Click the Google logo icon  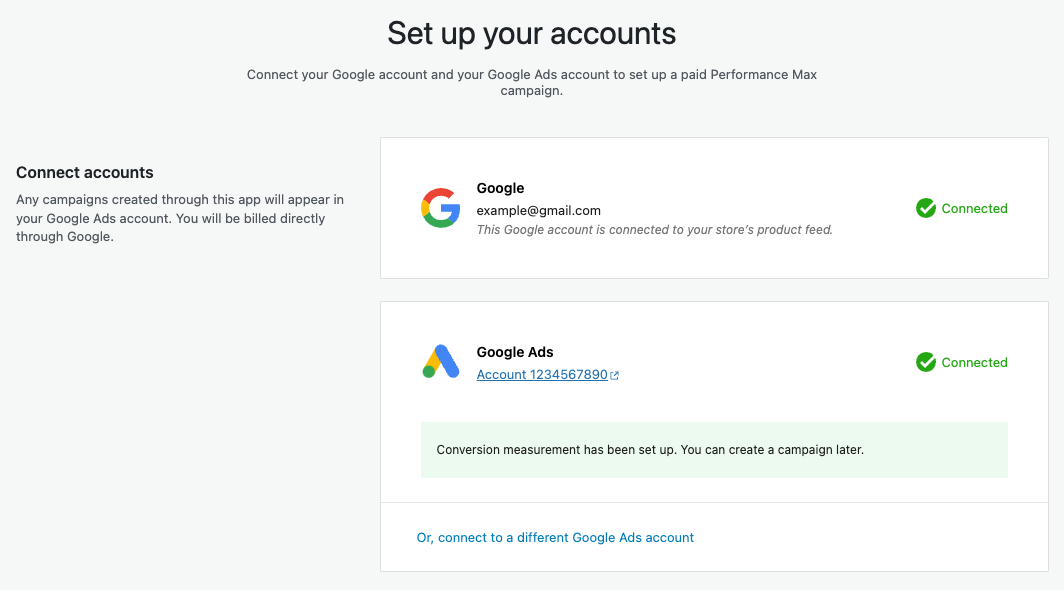(440, 208)
